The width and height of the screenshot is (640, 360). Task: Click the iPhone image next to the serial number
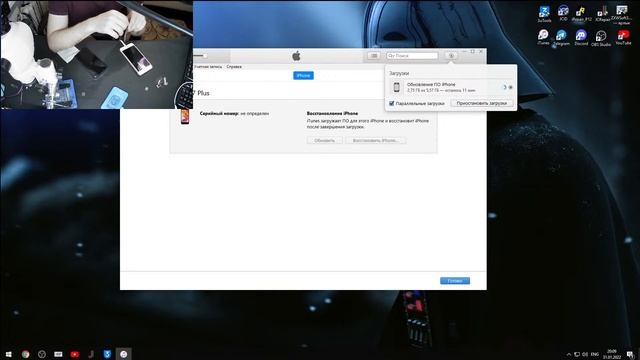[185, 116]
